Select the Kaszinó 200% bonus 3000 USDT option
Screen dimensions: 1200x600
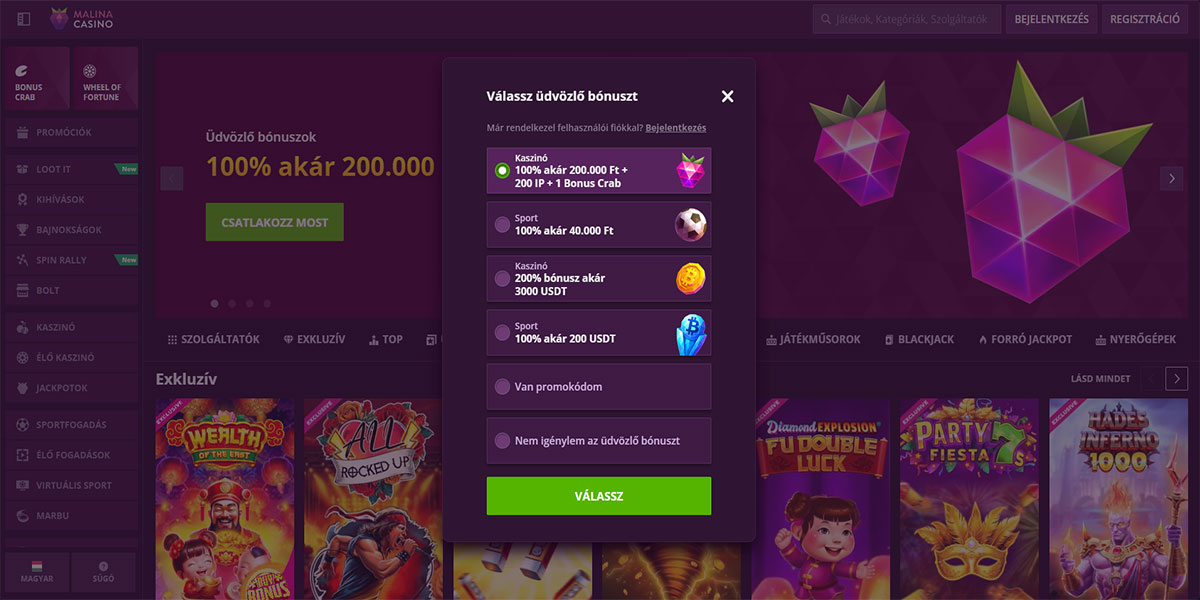pyautogui.click(x=599, y=278)
